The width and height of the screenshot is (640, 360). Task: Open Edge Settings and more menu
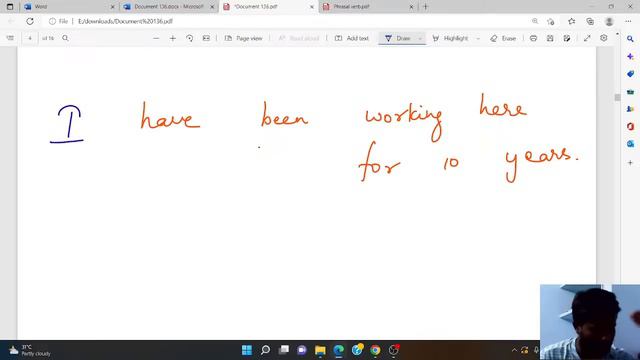coord(628,21)
